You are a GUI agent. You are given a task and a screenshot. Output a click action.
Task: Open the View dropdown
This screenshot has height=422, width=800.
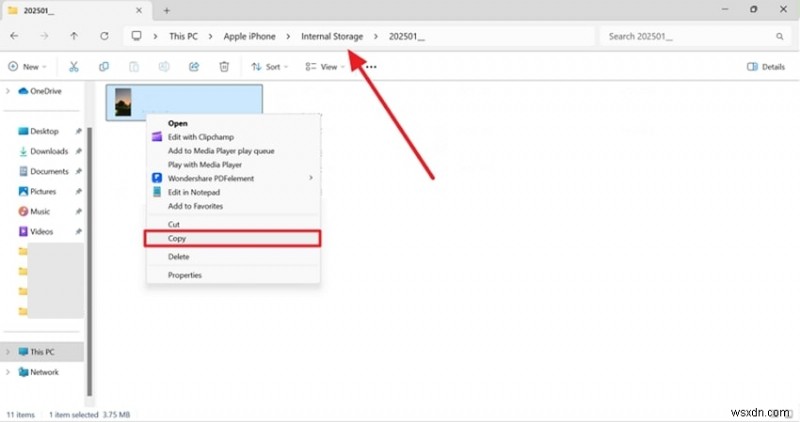(325, 67)
